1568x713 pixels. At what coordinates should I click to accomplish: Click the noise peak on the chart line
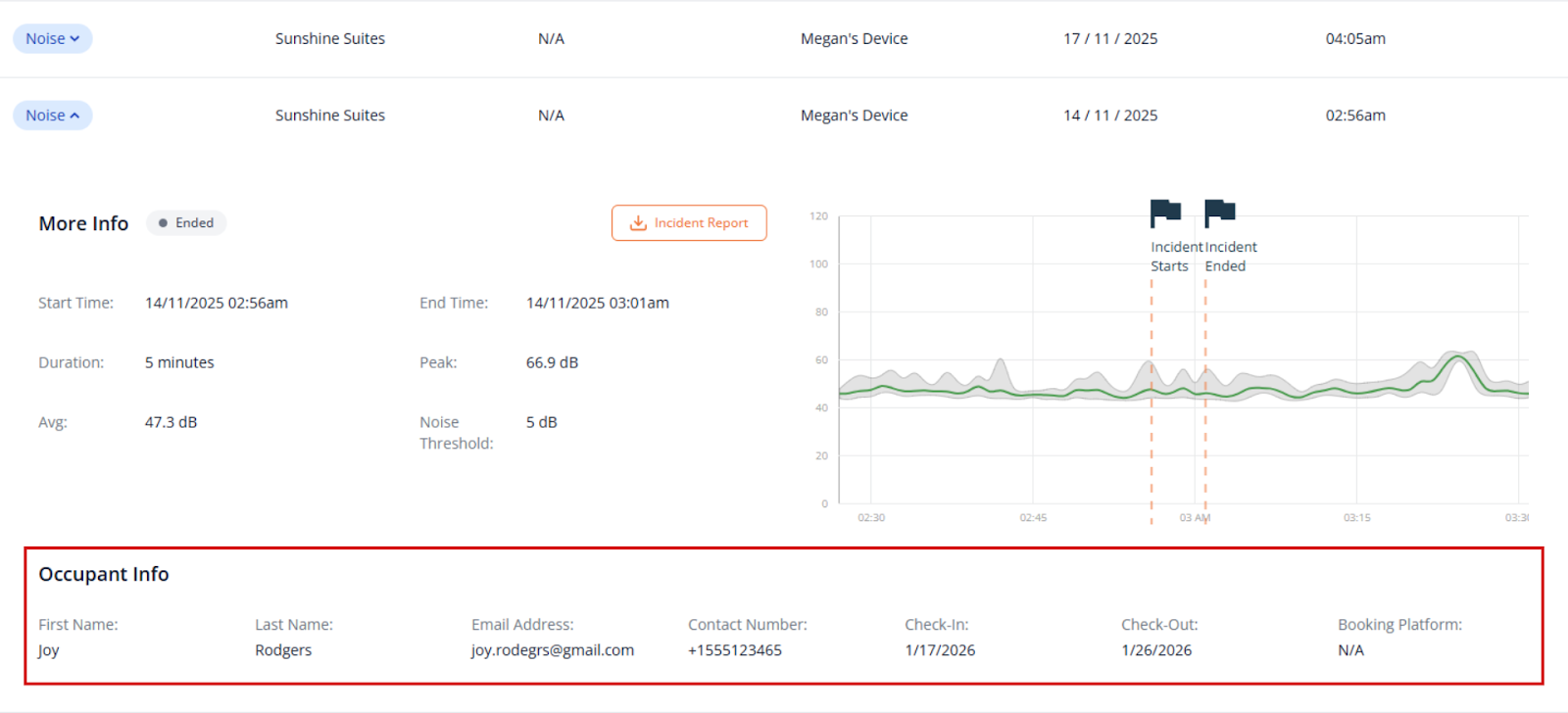pyautogui.click(x=1460, y=358)
